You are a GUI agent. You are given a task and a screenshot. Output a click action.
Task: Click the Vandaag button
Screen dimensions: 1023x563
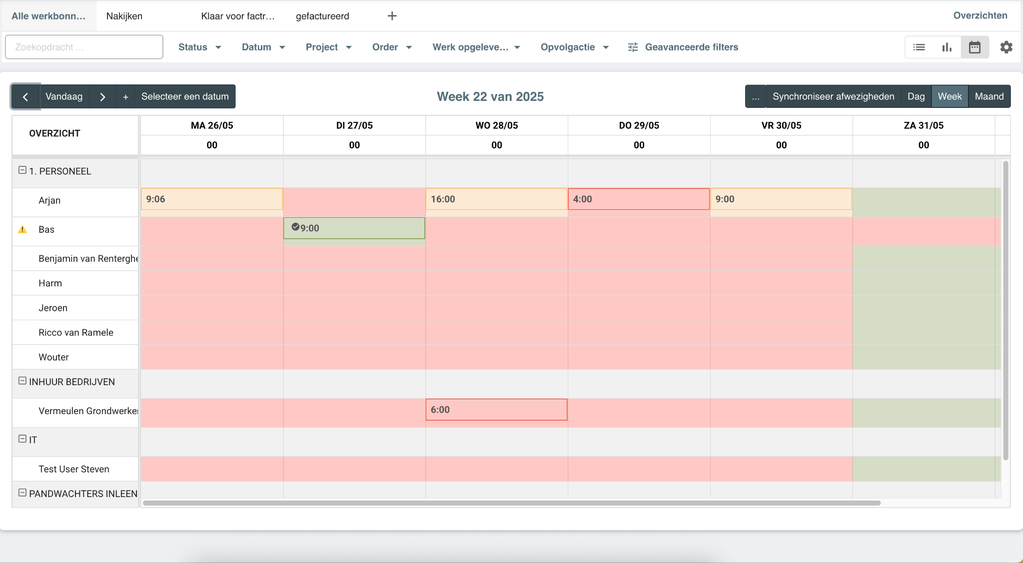[x=64, y=97]
